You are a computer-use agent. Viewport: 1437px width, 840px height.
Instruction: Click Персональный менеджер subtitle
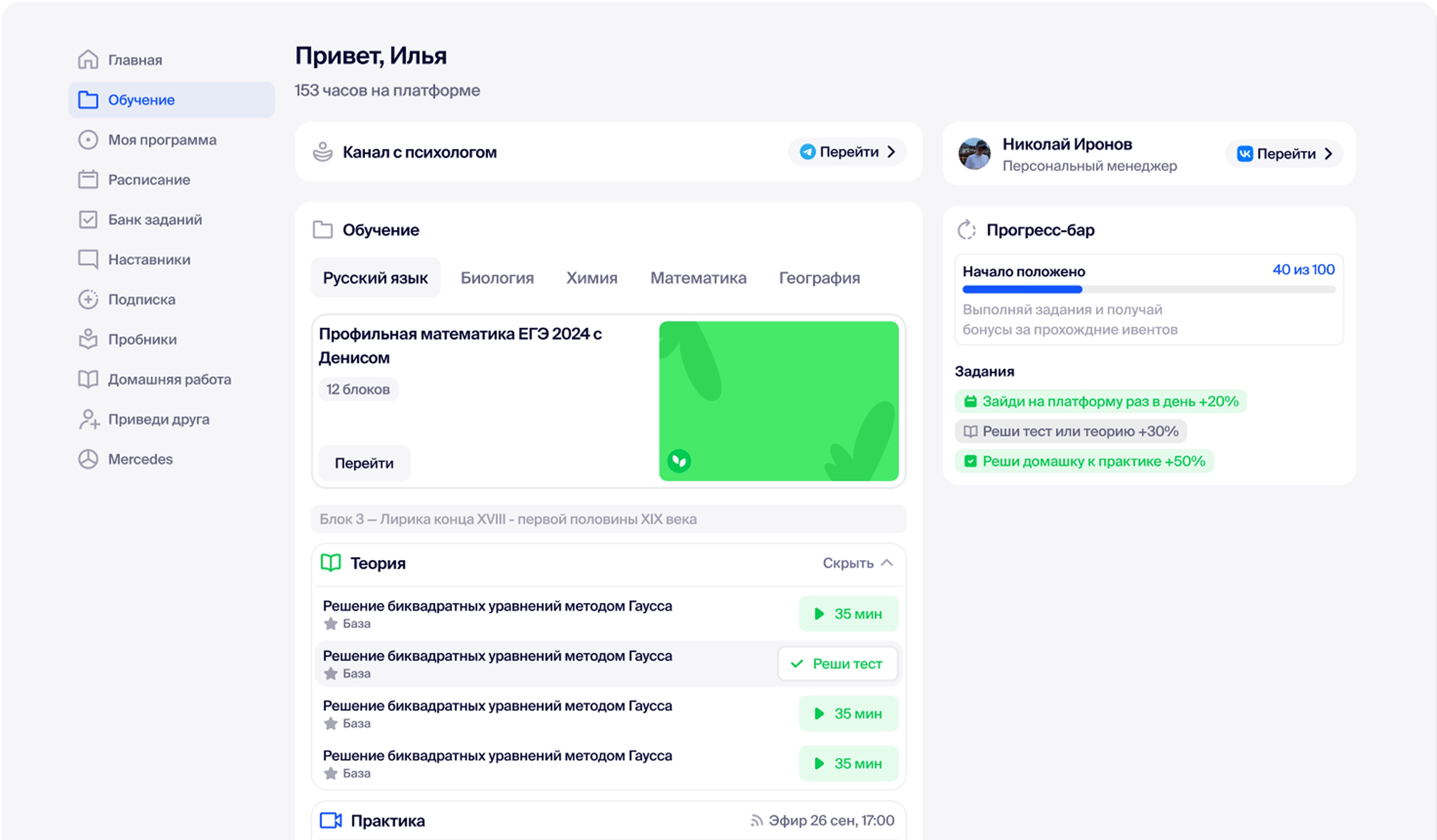(1090, 166)
